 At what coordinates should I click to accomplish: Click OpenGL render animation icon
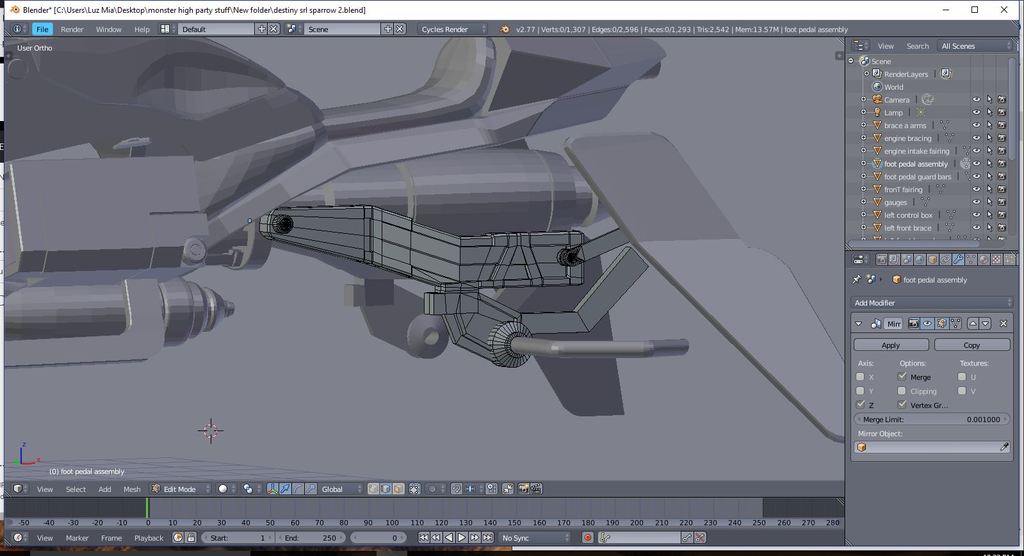[536, 489]
